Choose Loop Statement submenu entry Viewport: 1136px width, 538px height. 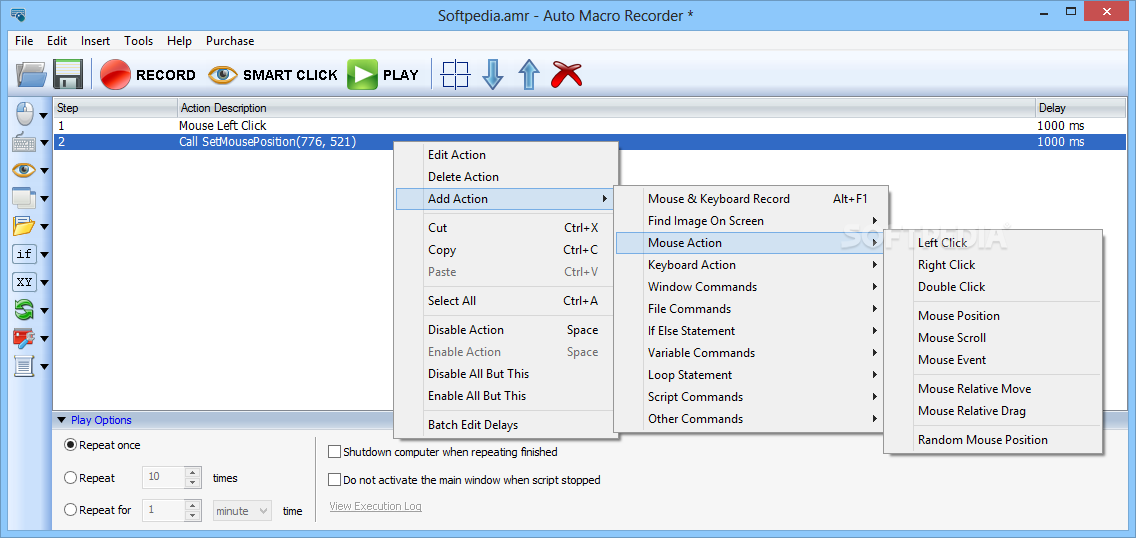pyautogui.click(x=751, y=375)
